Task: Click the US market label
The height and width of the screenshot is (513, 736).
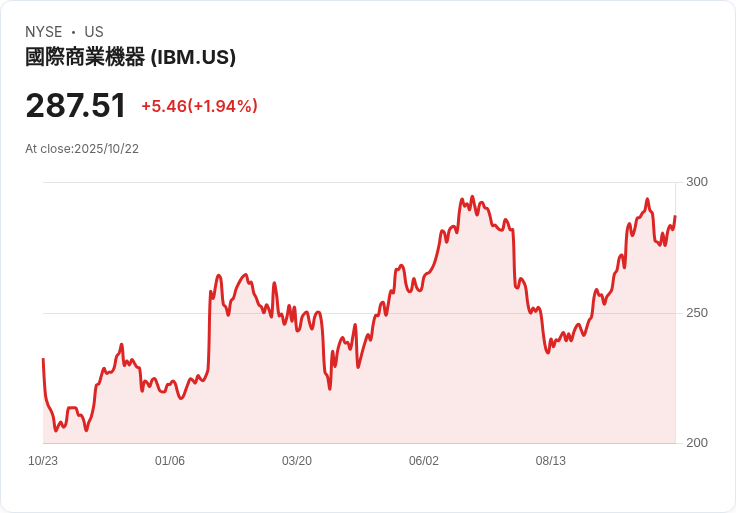Action: coord(94,32)
